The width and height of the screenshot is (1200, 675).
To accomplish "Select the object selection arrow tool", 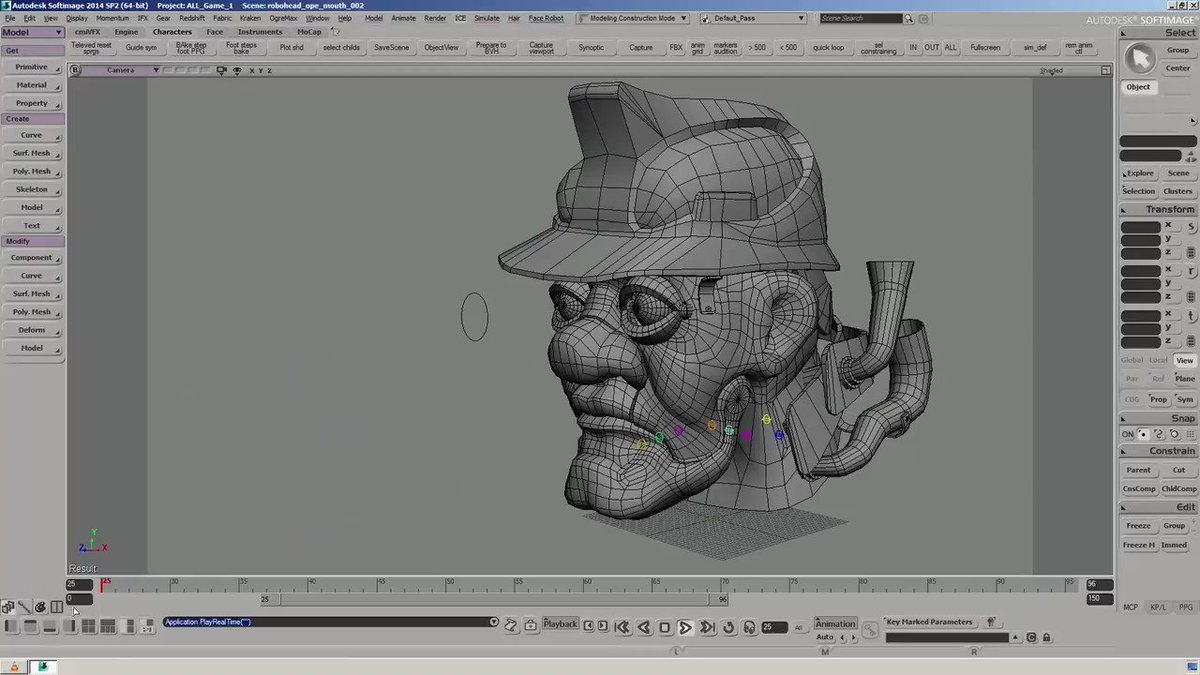I will pos(1139,59).
